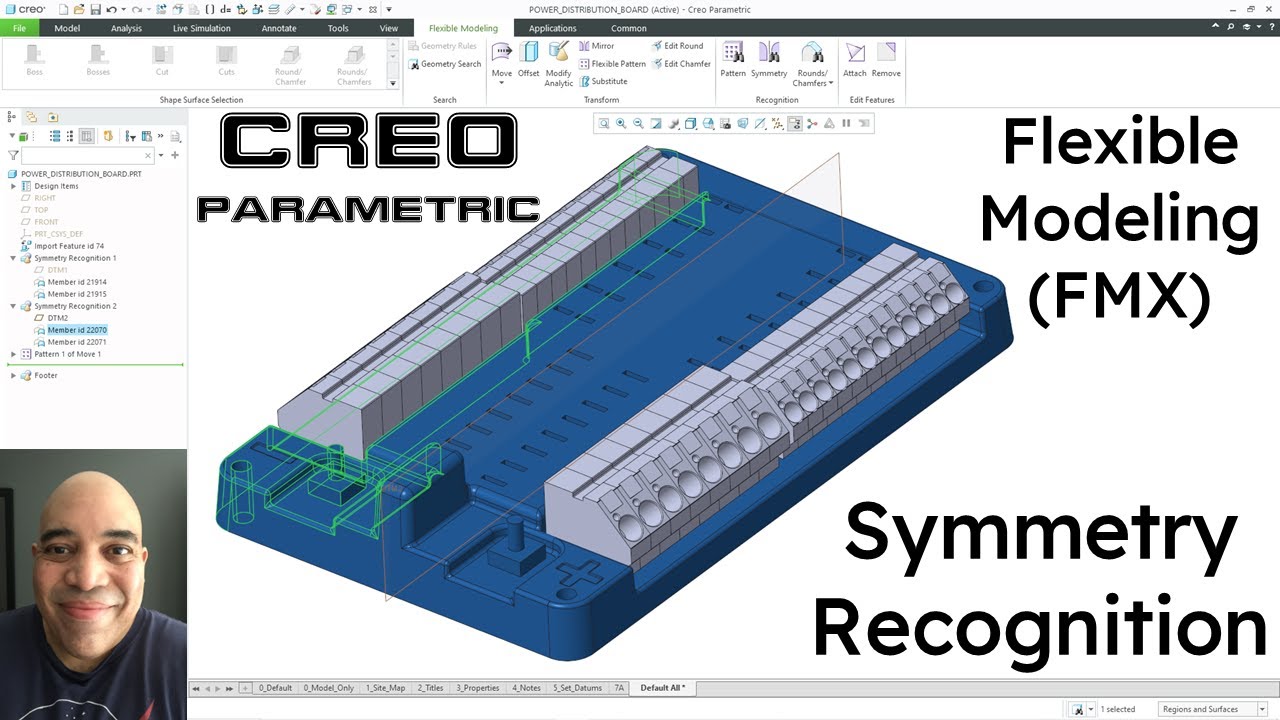The width and height of the screenshot is (1280, 720).
Task: Add a new bottom tab with plus button
Action: pyautogui.click(x=246, y=688)
